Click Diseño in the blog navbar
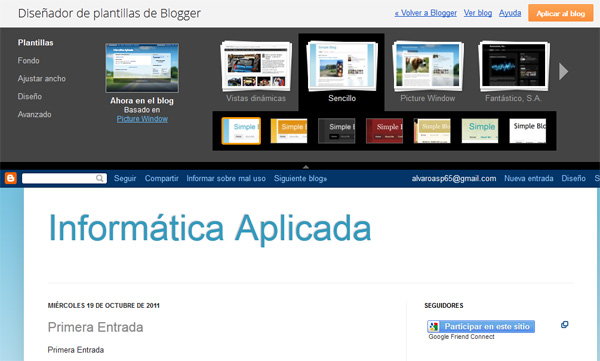This screenshot has width=600, height=361. pyautogui.click(x=574, y=178)
